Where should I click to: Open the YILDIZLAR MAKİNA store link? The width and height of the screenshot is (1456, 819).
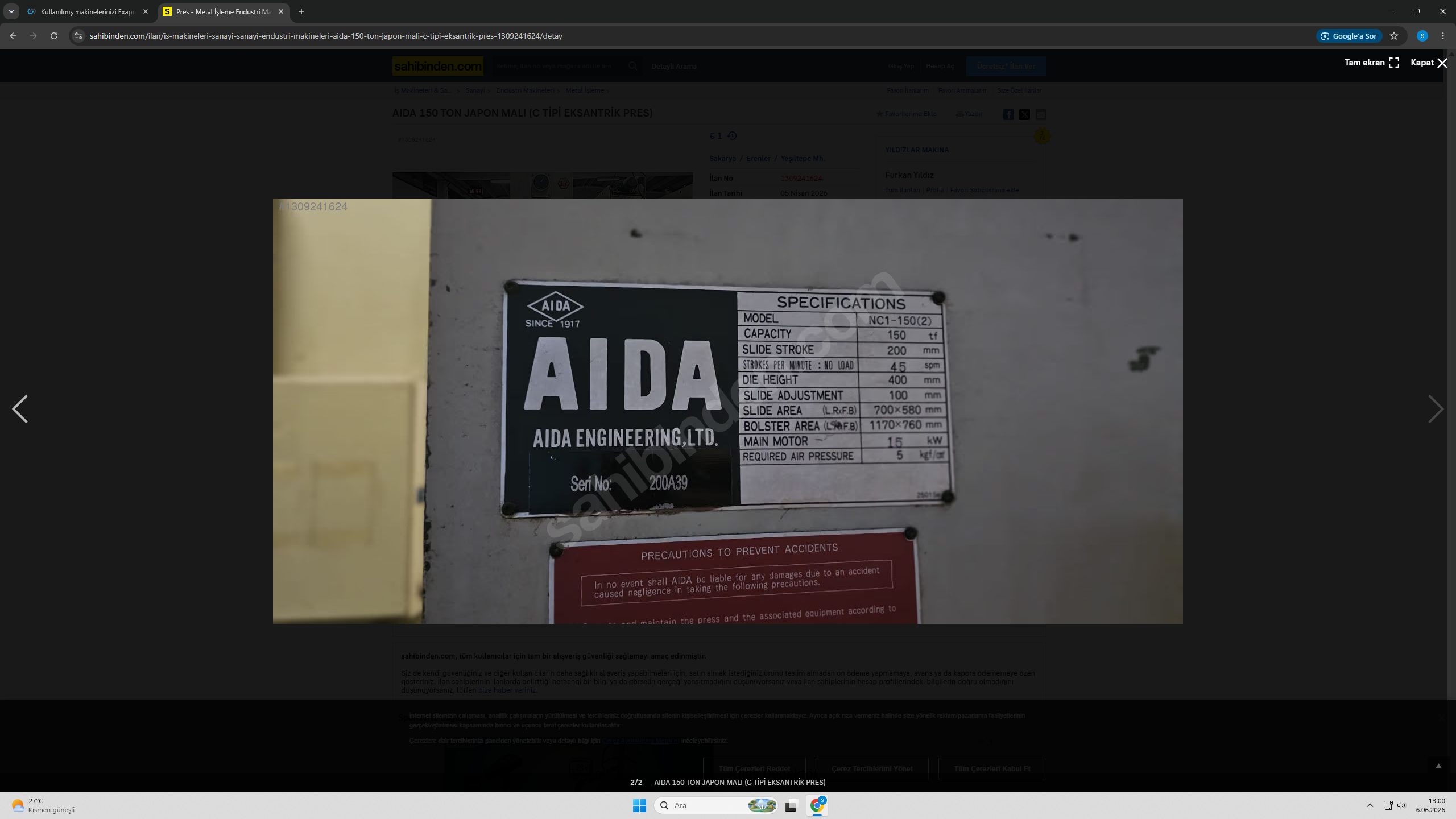tap(917, 150)
